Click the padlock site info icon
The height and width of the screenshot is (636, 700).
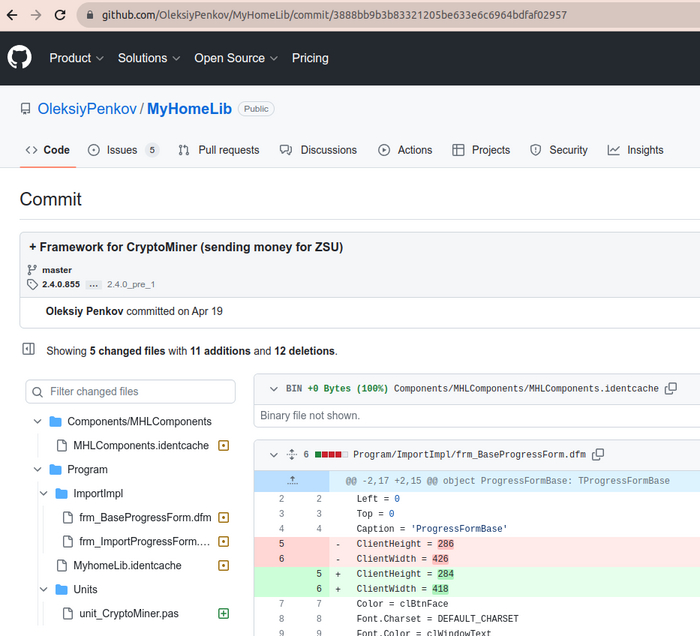click(90, 15)
